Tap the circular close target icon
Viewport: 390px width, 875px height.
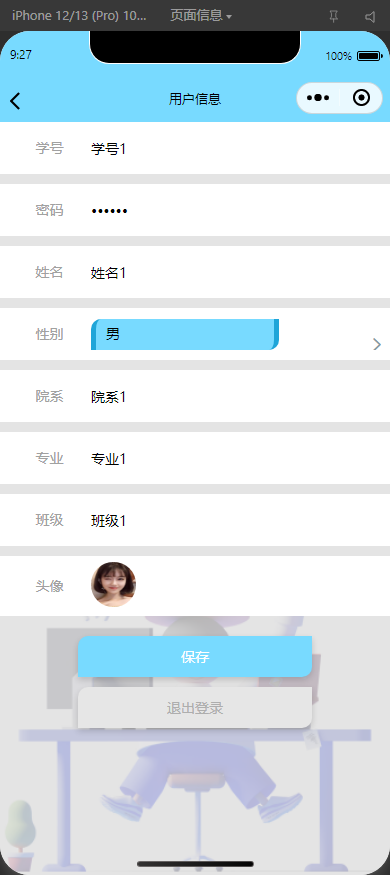tap(362, 98)
